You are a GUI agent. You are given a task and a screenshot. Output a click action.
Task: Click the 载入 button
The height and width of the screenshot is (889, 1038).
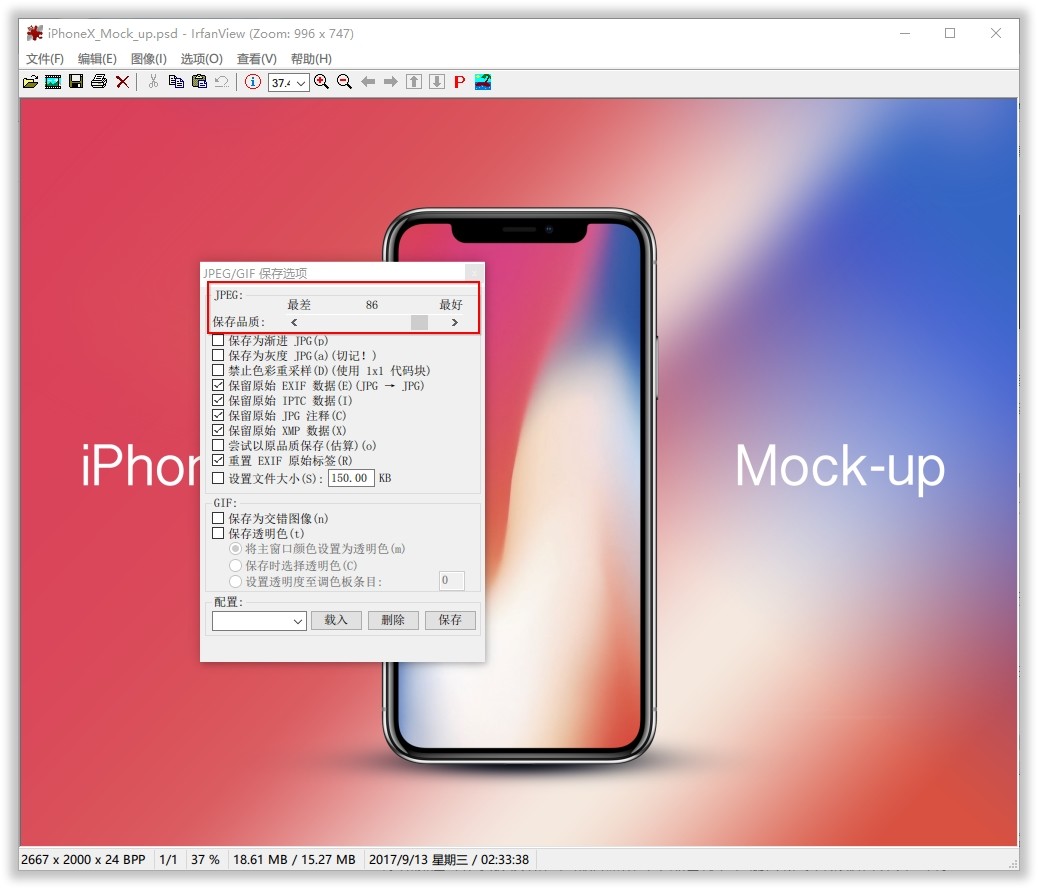pyautogui.click(x=336, y=620)
